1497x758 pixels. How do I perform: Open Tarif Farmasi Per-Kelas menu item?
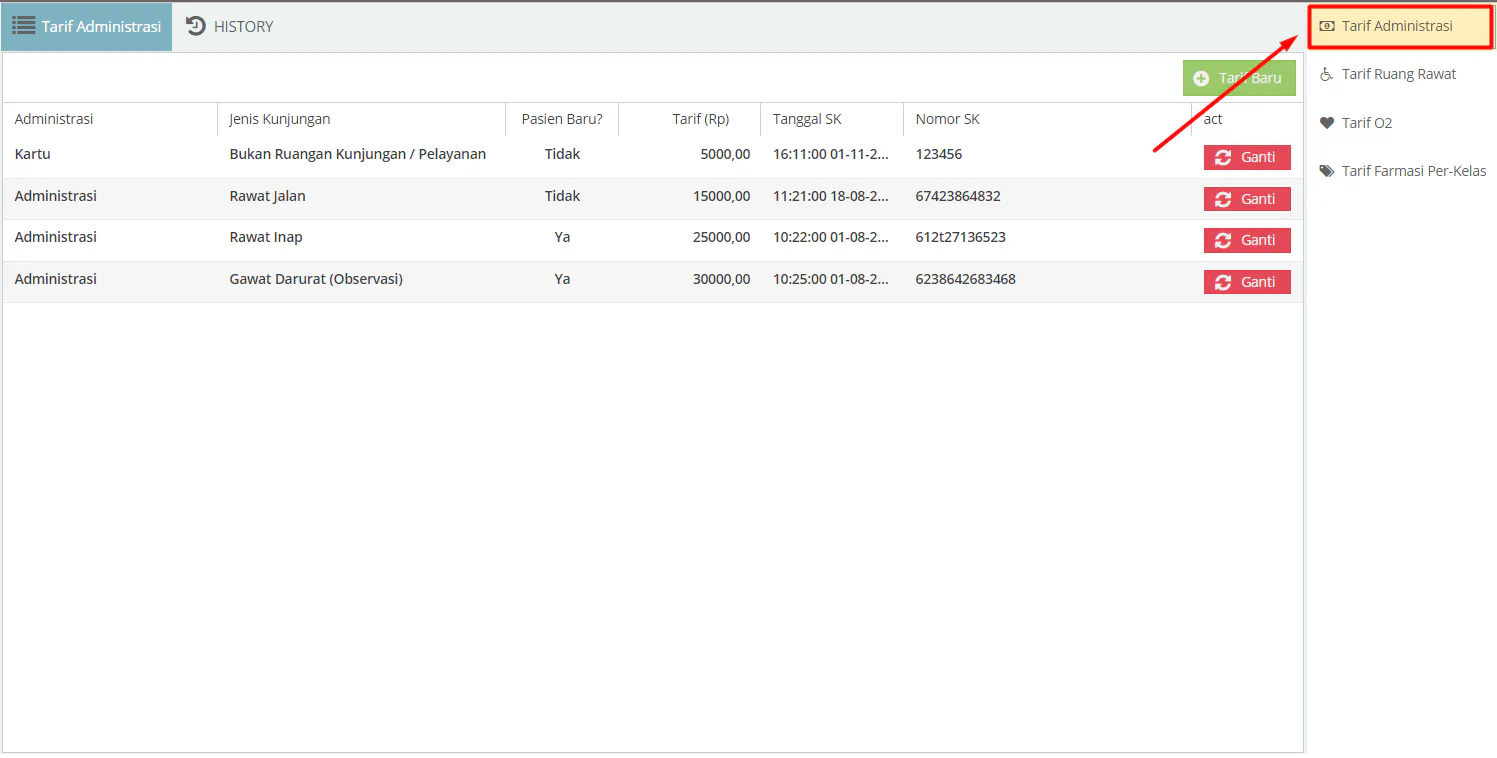coord(1400,171)
